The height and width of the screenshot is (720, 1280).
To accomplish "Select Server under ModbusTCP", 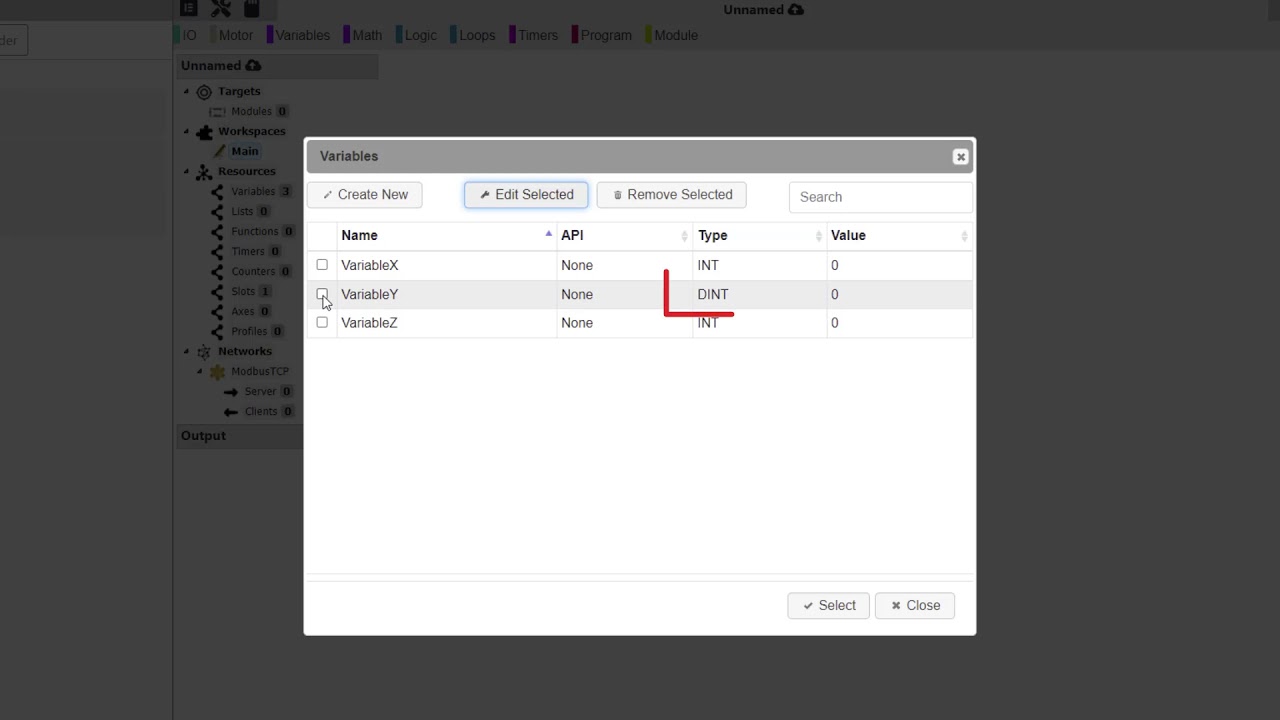I will [x=260, y=392].
